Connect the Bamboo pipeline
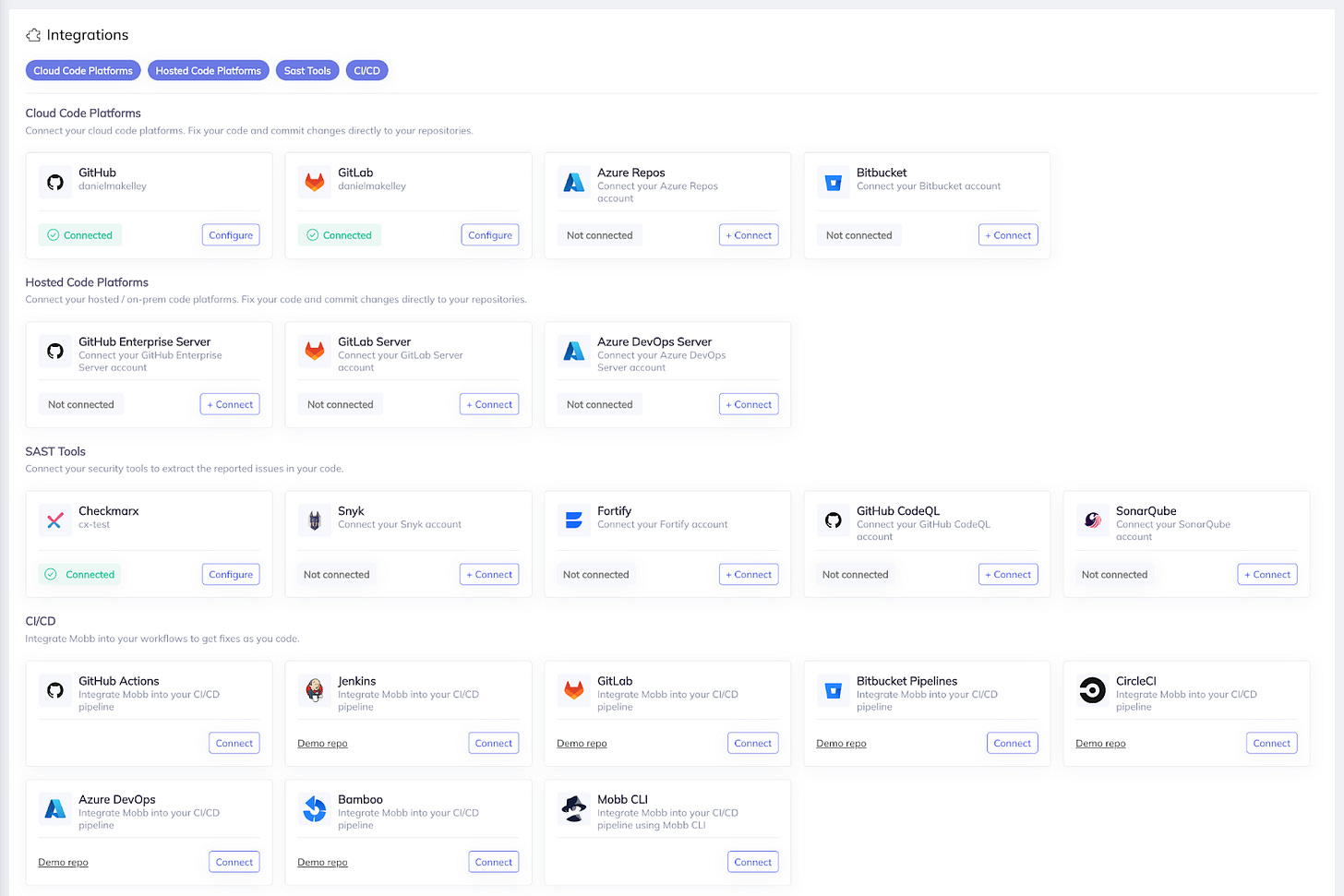The width and height of the screenshot is (1344, 896). tap(494, 862)
